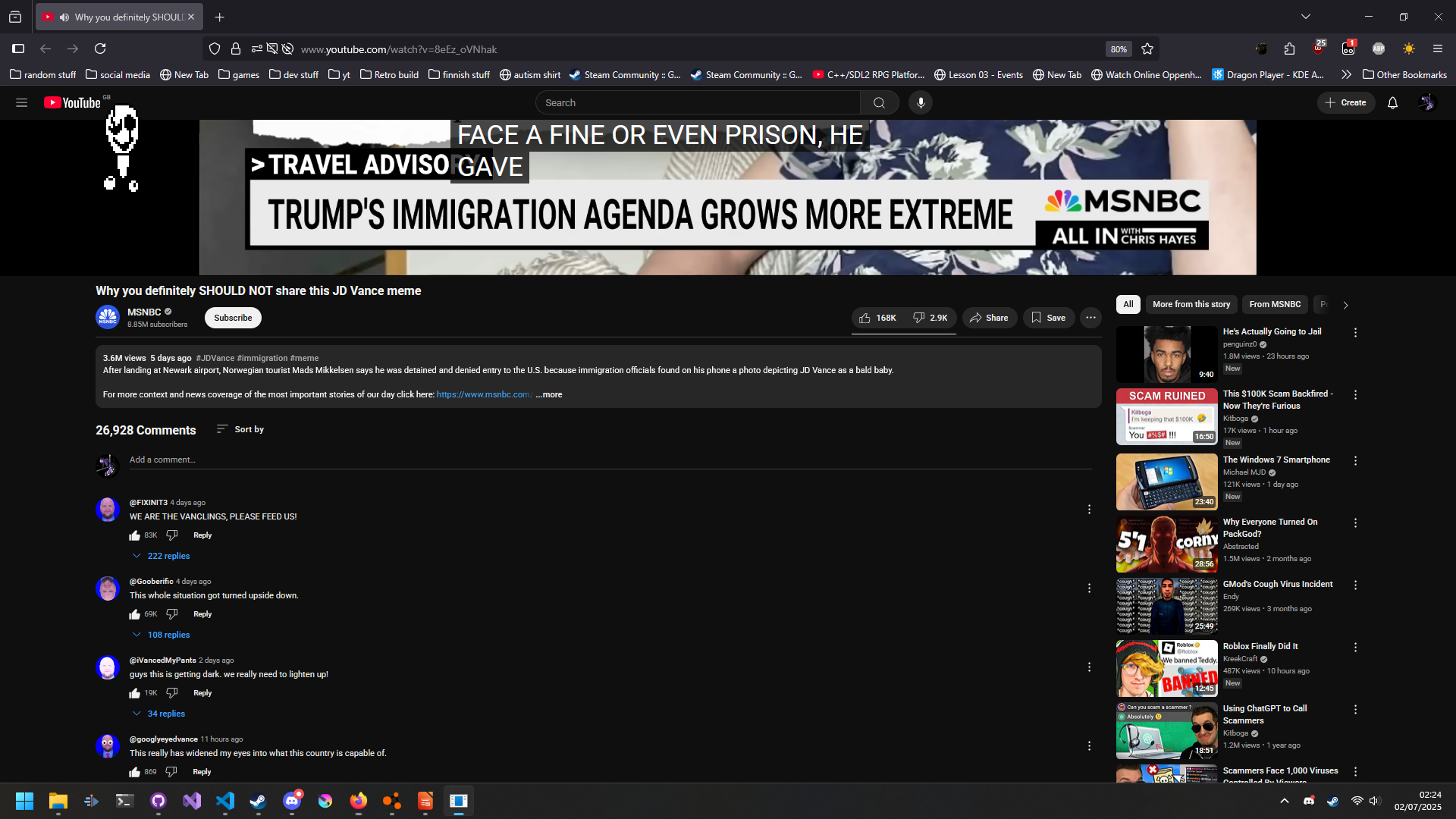Viewport: 1456px width, 819px height.
Task: Save the video to a playlist
Action: click(x=1048, y=318)
